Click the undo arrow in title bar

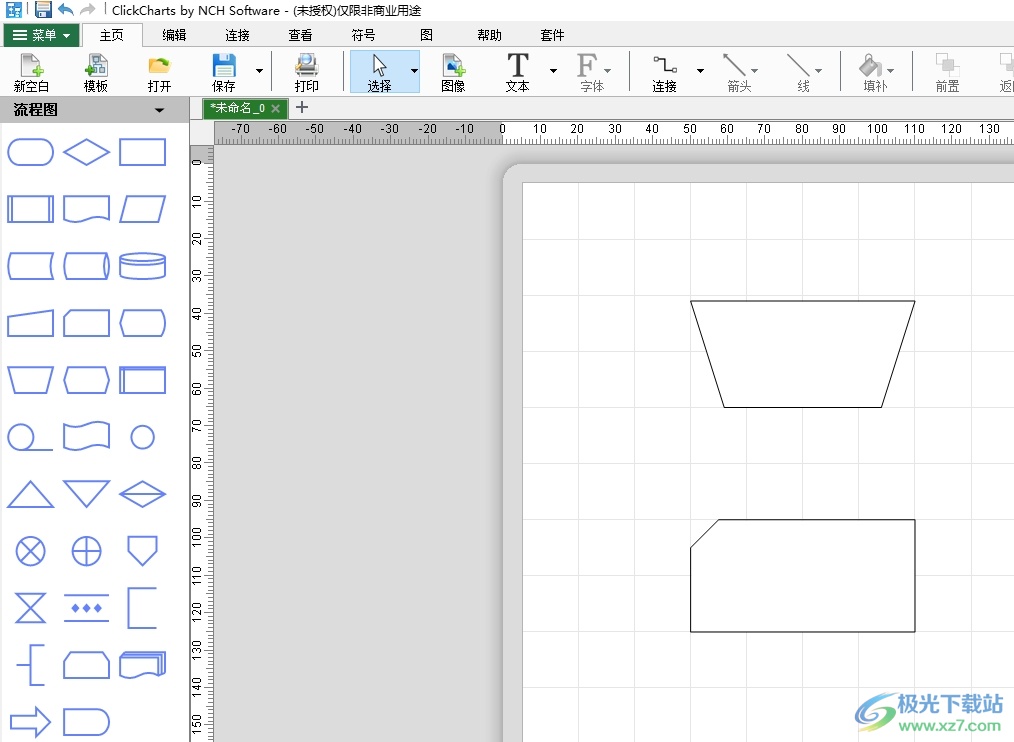(65, 9)
